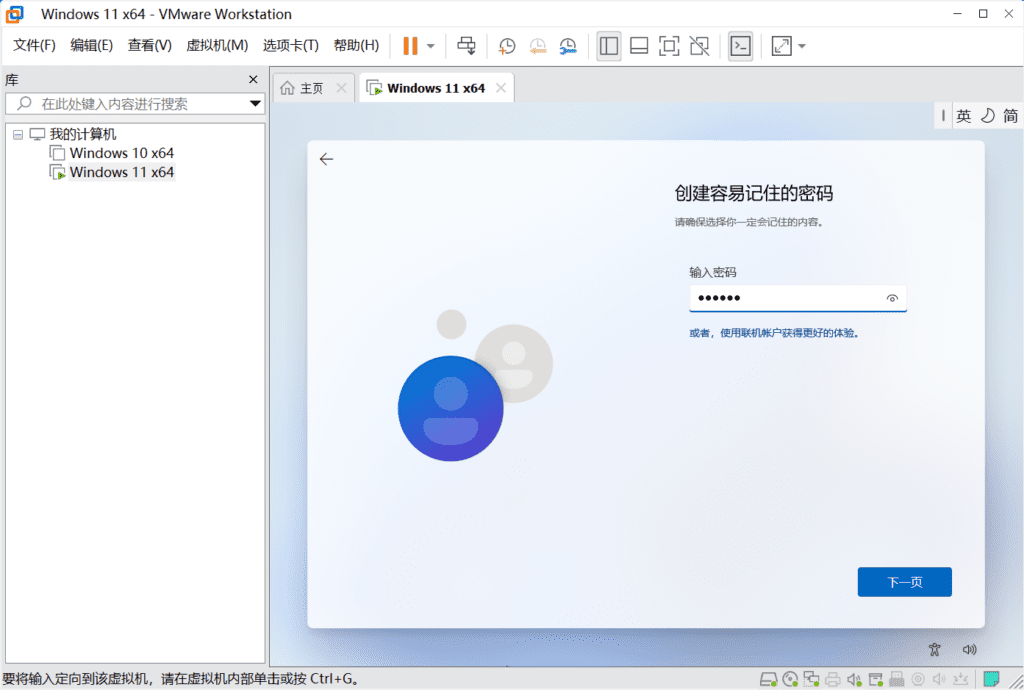Viewport: 1024px width, 690px height.
Task: Enter full screen mode icon
Action: point(669,46)
